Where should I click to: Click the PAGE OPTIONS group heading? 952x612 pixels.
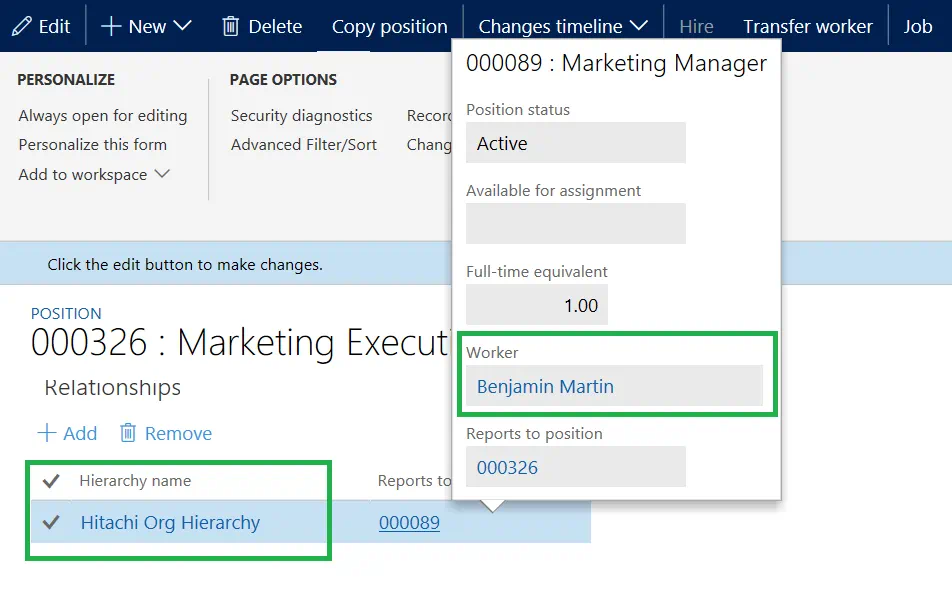(x=283, y=80)
